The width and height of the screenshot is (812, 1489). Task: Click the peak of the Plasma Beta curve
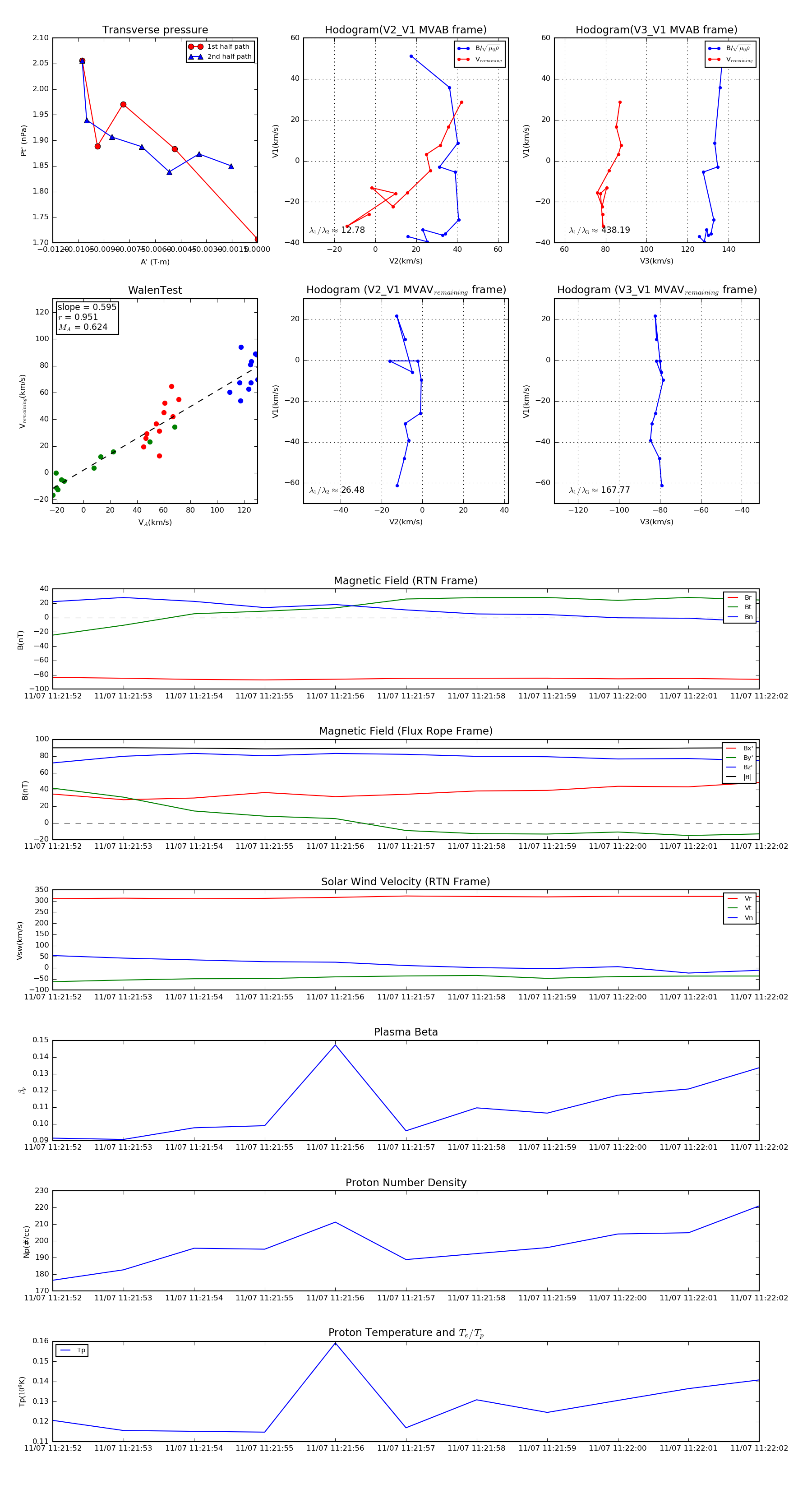click(335, 1045)
